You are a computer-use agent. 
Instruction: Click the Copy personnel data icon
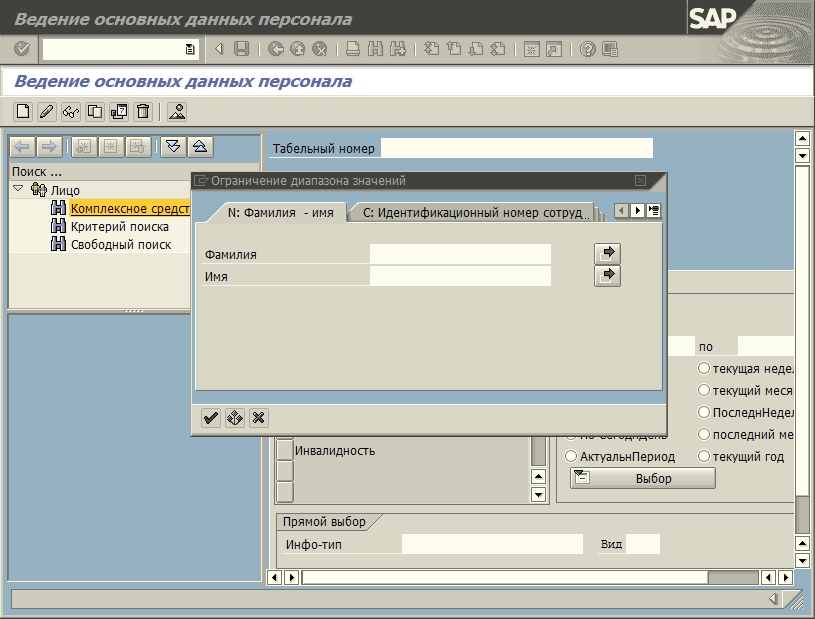(94, 112)
